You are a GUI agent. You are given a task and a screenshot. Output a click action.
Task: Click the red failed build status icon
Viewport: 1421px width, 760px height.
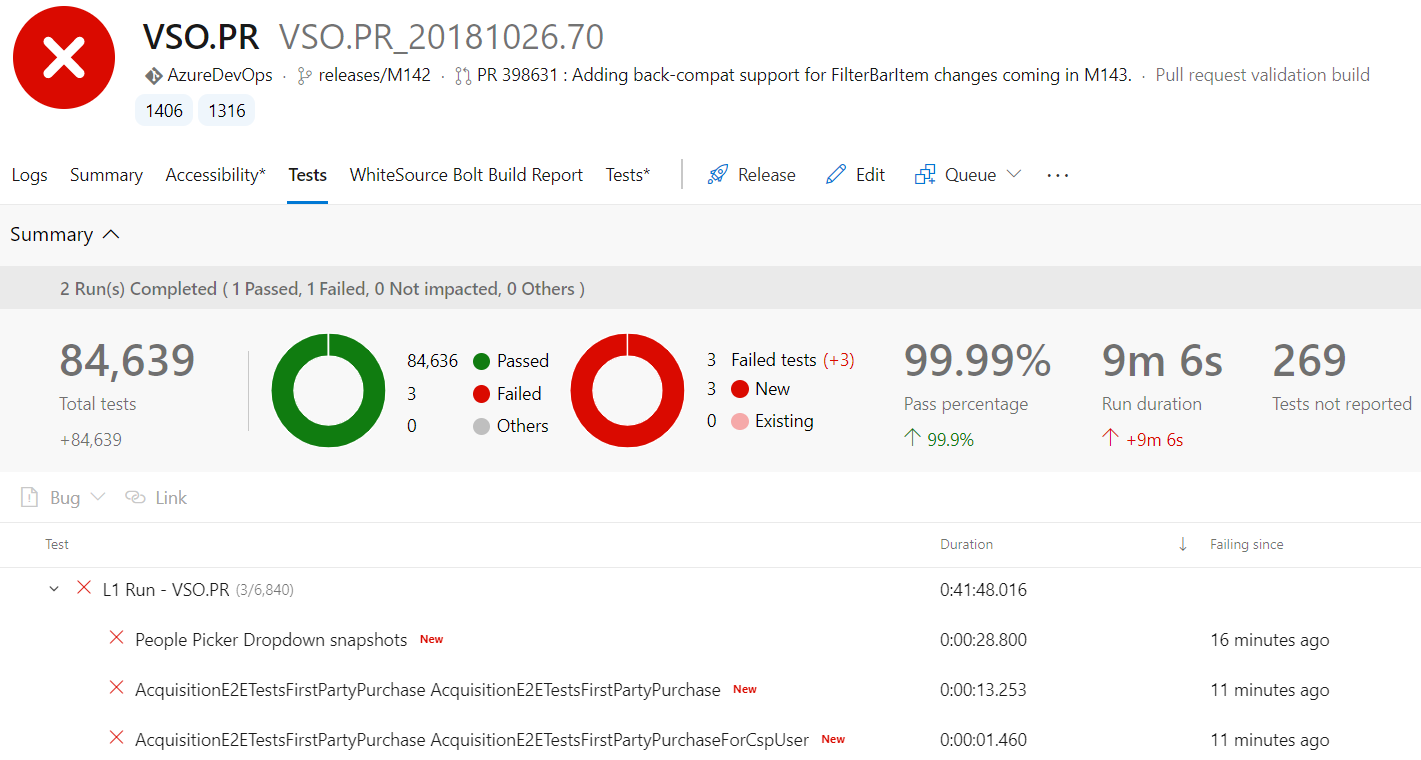click(x=64, y=58)
